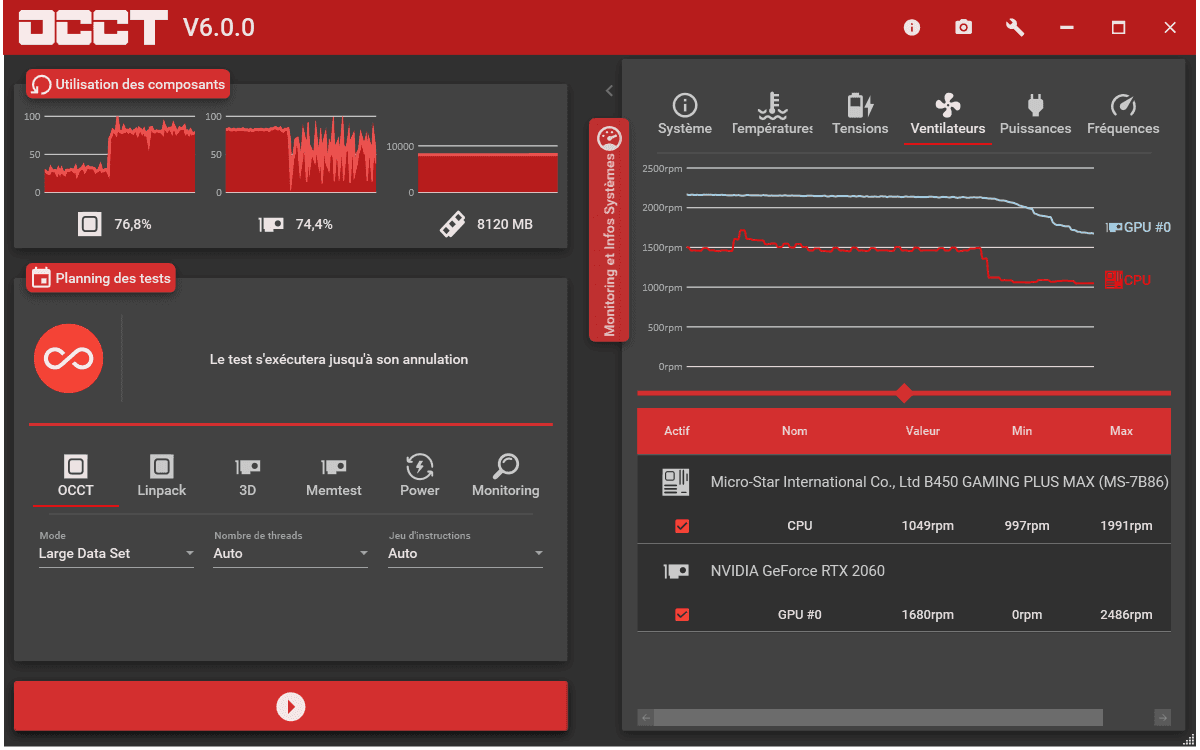Collapse the monitoring panel with the chevron
Viewport: 1200px width, 750px height.
coord(609,91)
